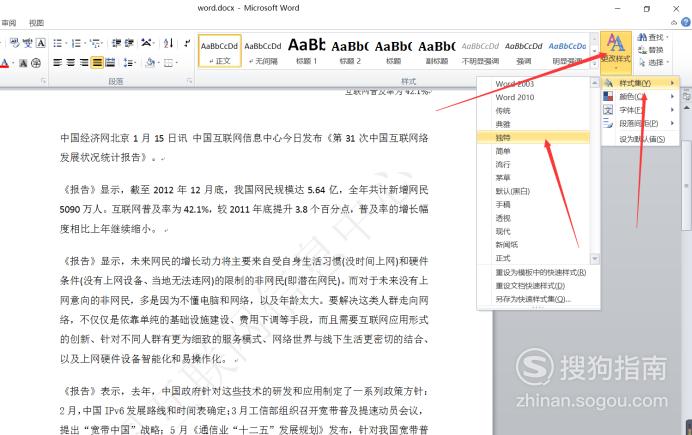
Task: Select the 正式 style set
Action: tap(533, 258)
